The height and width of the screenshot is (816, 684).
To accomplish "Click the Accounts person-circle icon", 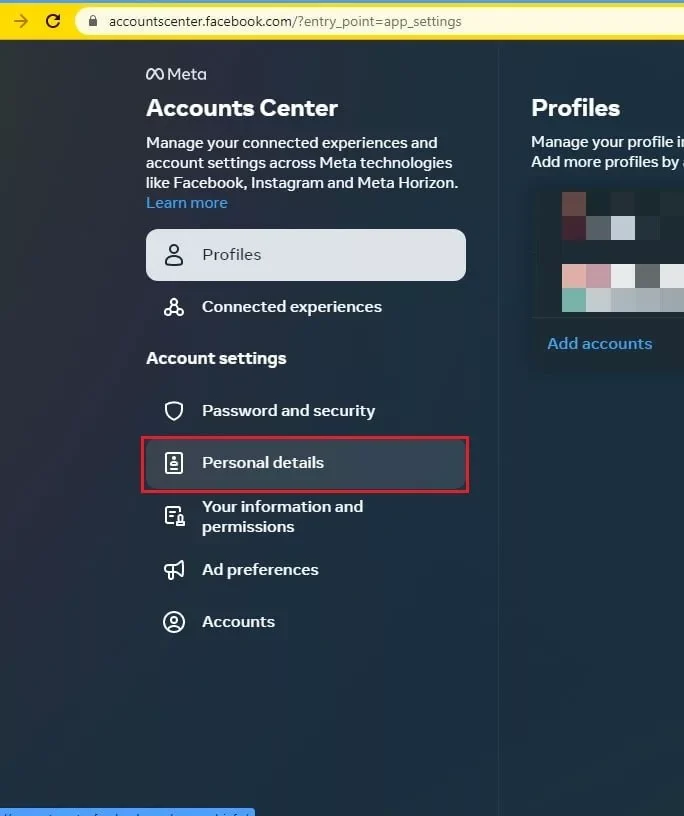I will (x=174, y=622).
